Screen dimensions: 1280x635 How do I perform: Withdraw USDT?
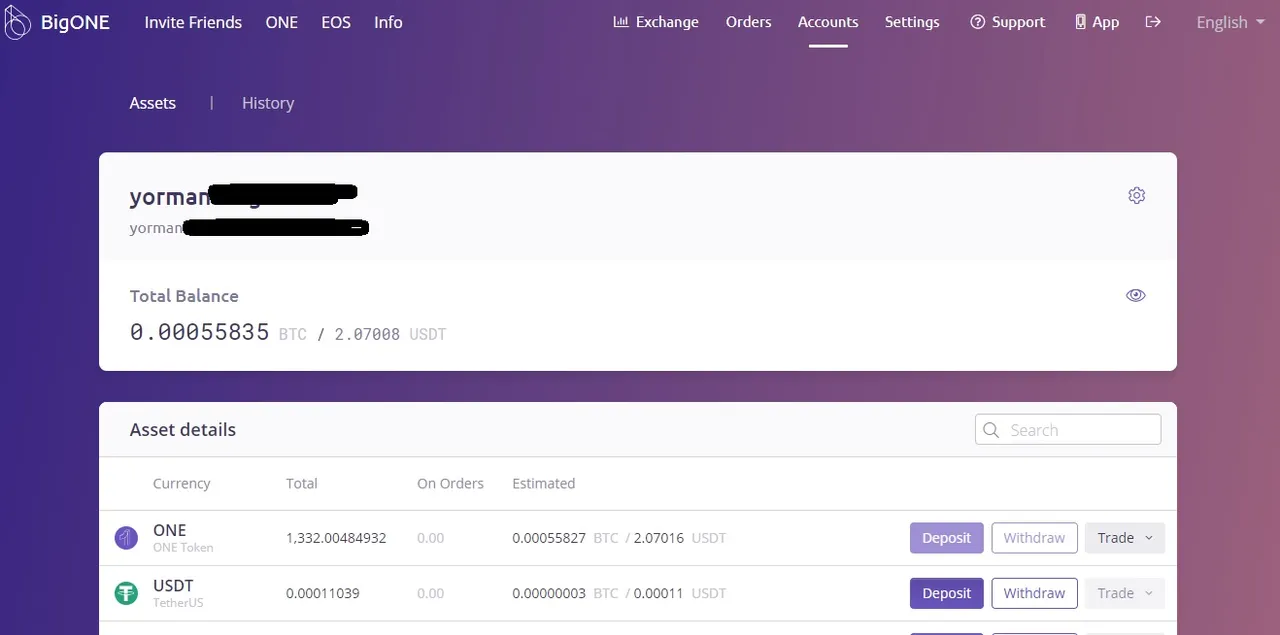point(1034,593)
